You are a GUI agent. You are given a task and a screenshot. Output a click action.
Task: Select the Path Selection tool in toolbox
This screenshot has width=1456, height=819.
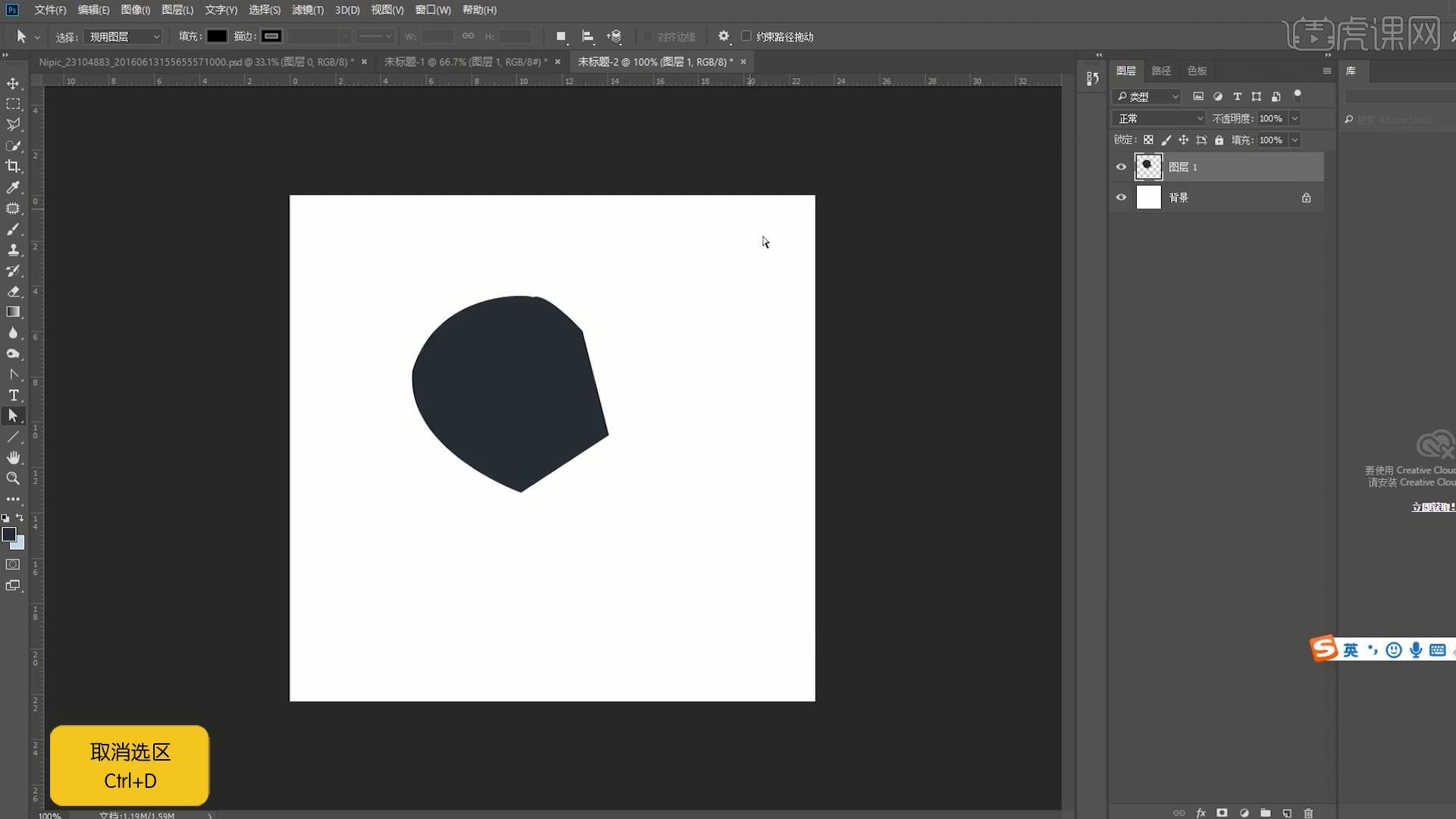click(13, 416)
